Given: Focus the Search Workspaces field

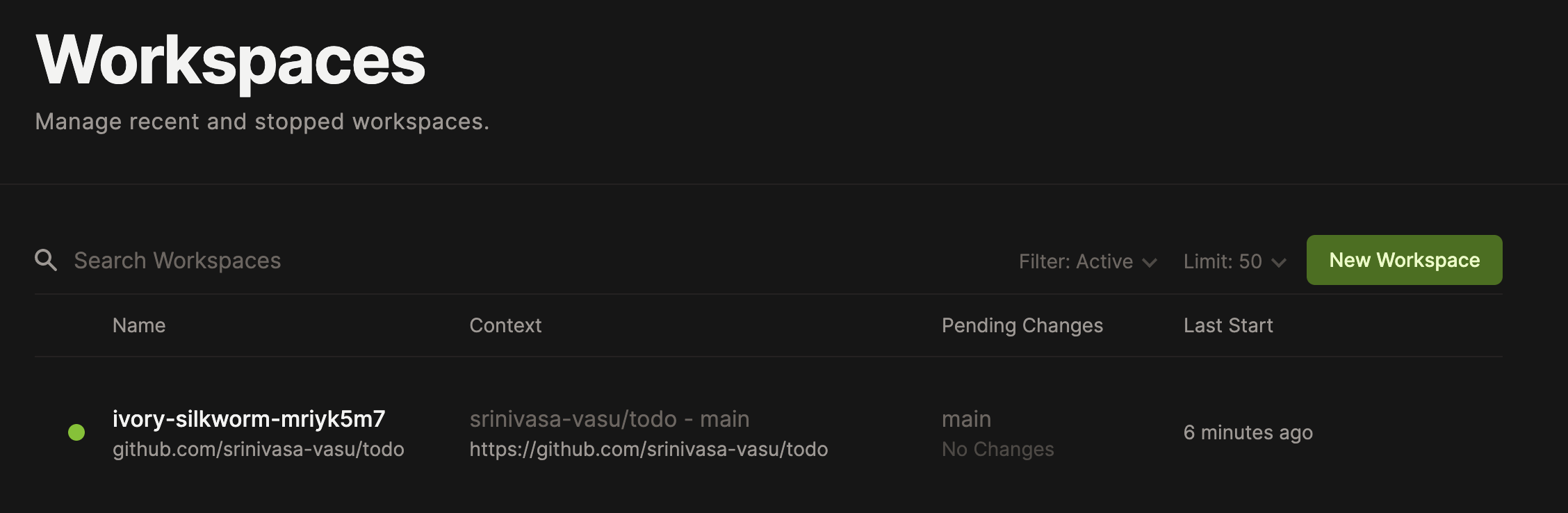Looking at the screenshot, I should (177, 260).
